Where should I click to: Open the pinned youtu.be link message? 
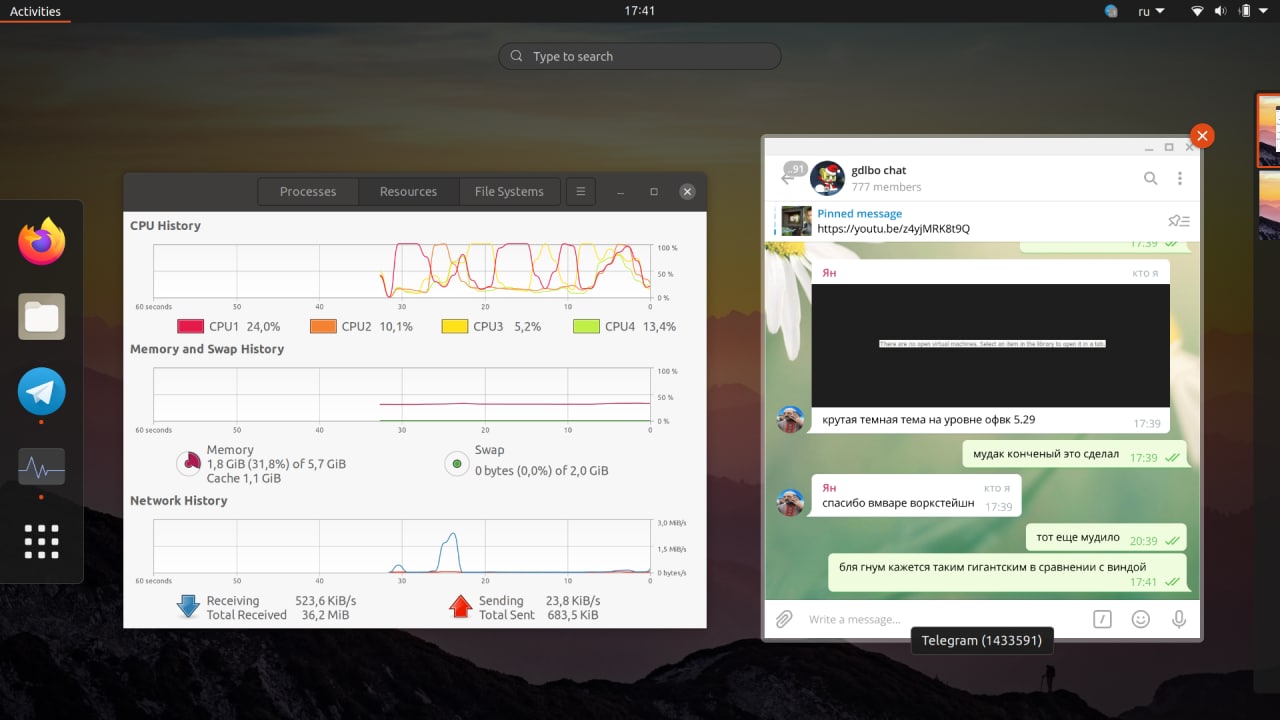point(893,228)
